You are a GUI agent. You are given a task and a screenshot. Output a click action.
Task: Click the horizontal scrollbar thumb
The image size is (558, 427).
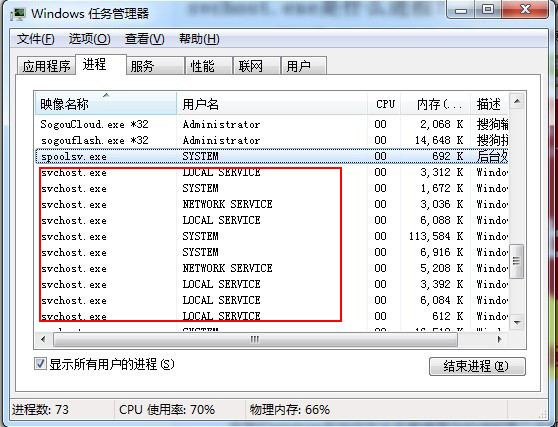(255, 339)
